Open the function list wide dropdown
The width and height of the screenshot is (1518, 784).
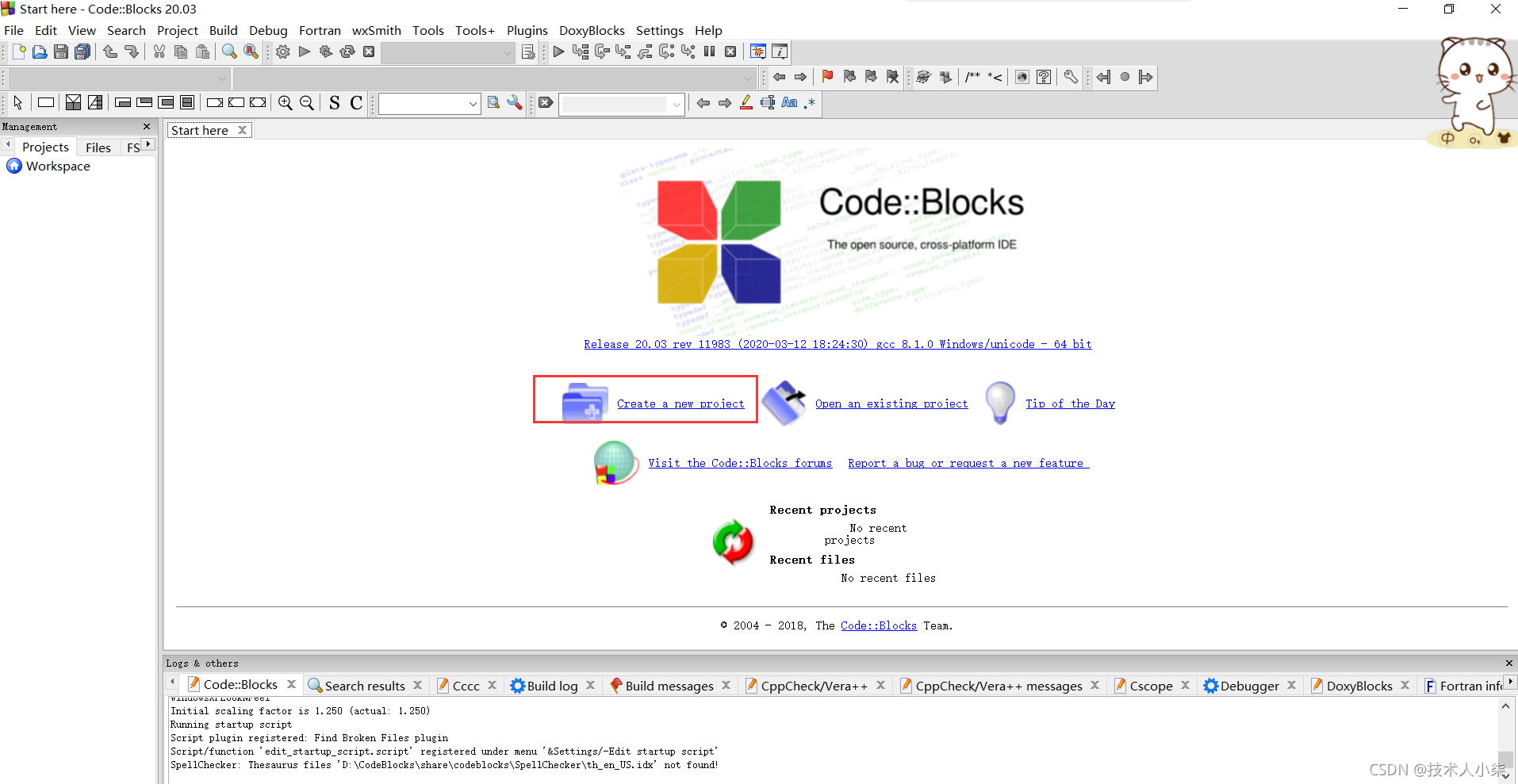495,78
